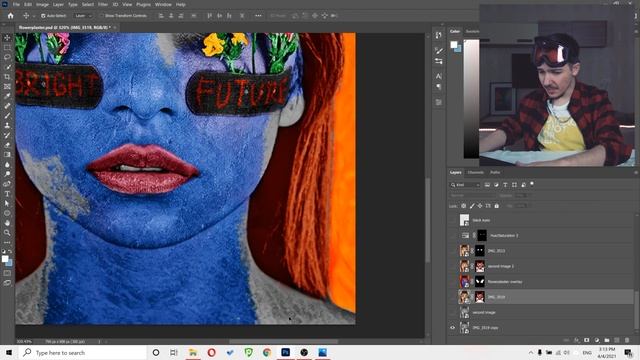
Task: Select the Hand tool
Action: [x=7, y=223]
